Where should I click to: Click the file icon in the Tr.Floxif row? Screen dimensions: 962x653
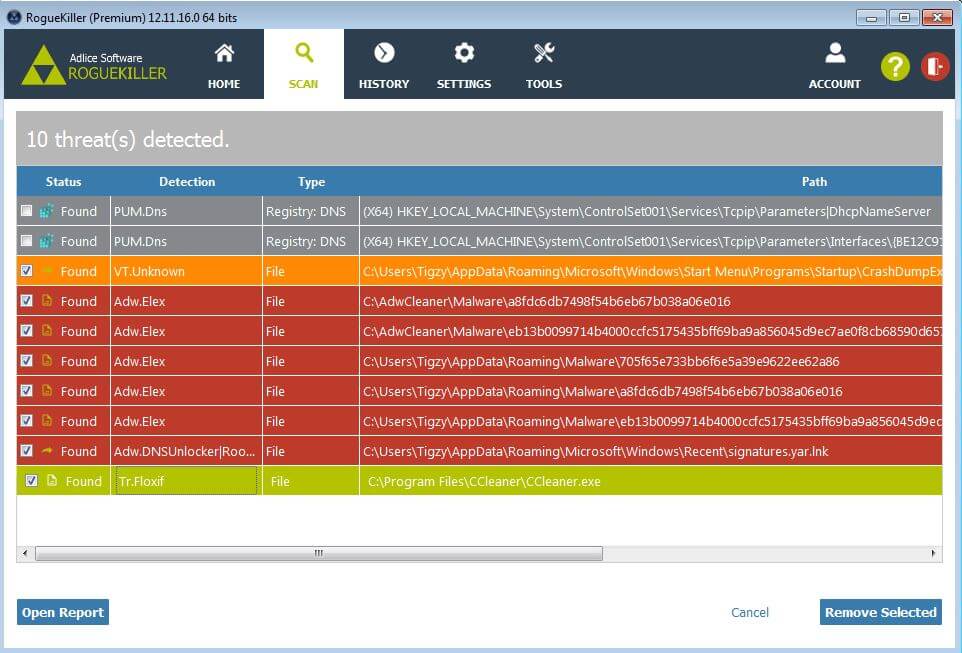click(x=52, y=481)
